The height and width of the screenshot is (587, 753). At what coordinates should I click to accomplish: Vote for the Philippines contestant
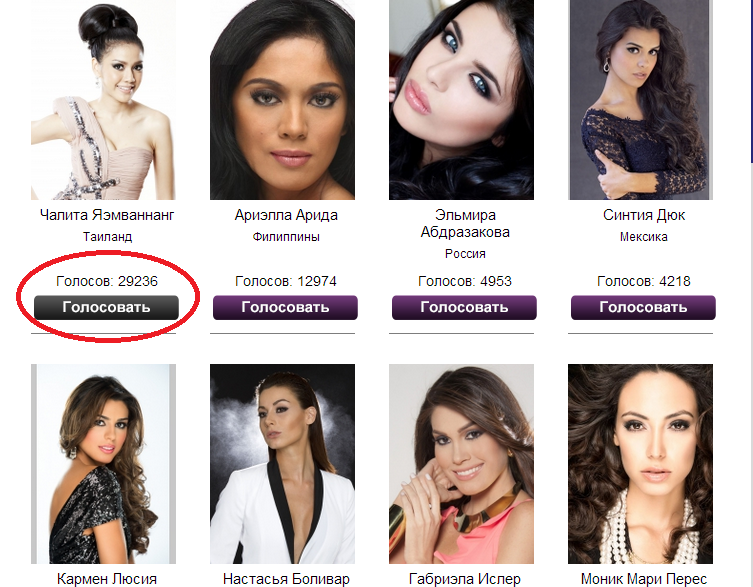(285, 307)
